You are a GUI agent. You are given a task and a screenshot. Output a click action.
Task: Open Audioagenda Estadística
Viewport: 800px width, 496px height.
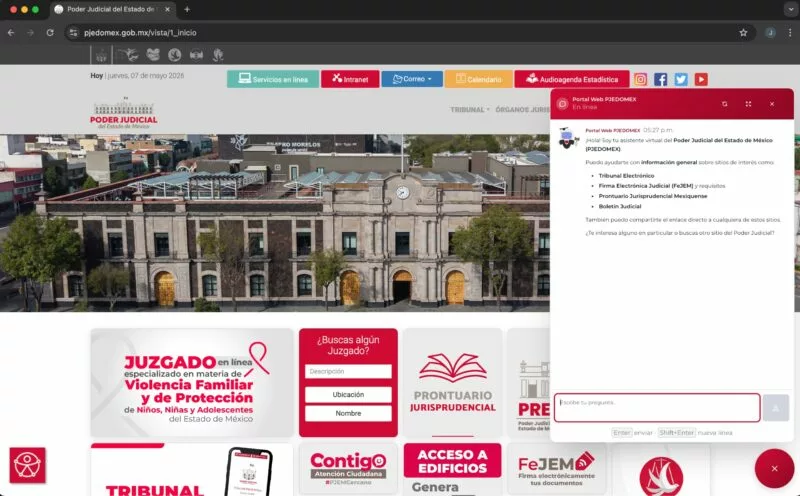click(x=572, y=79)
